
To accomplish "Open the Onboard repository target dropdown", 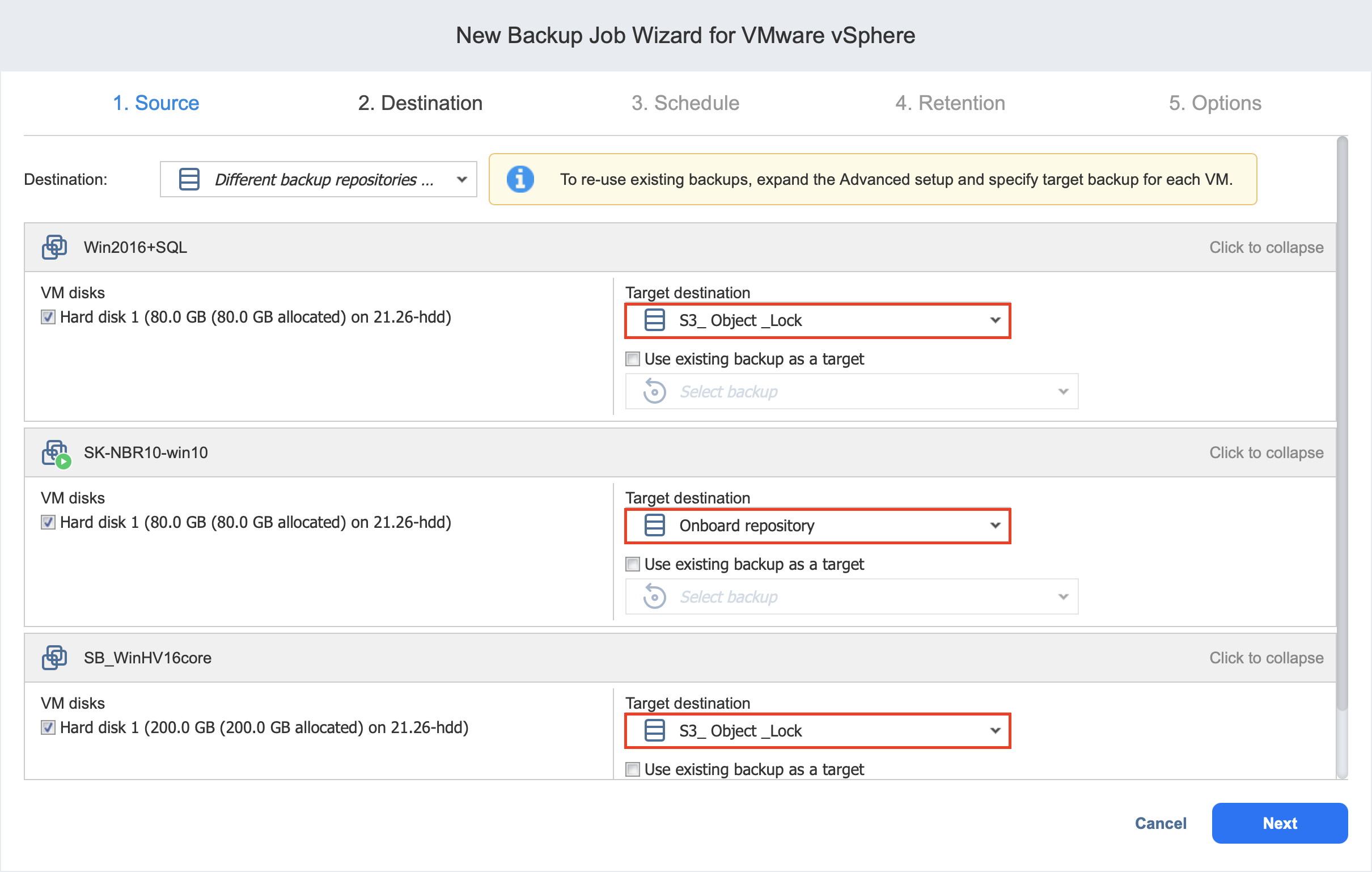I will click(818, 526).
